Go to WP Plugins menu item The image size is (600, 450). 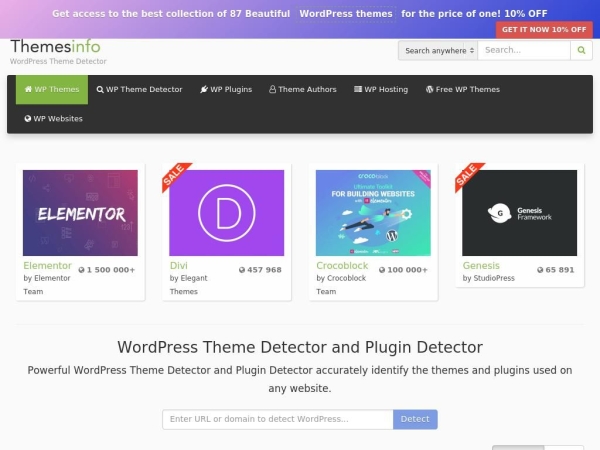[226, 90]
